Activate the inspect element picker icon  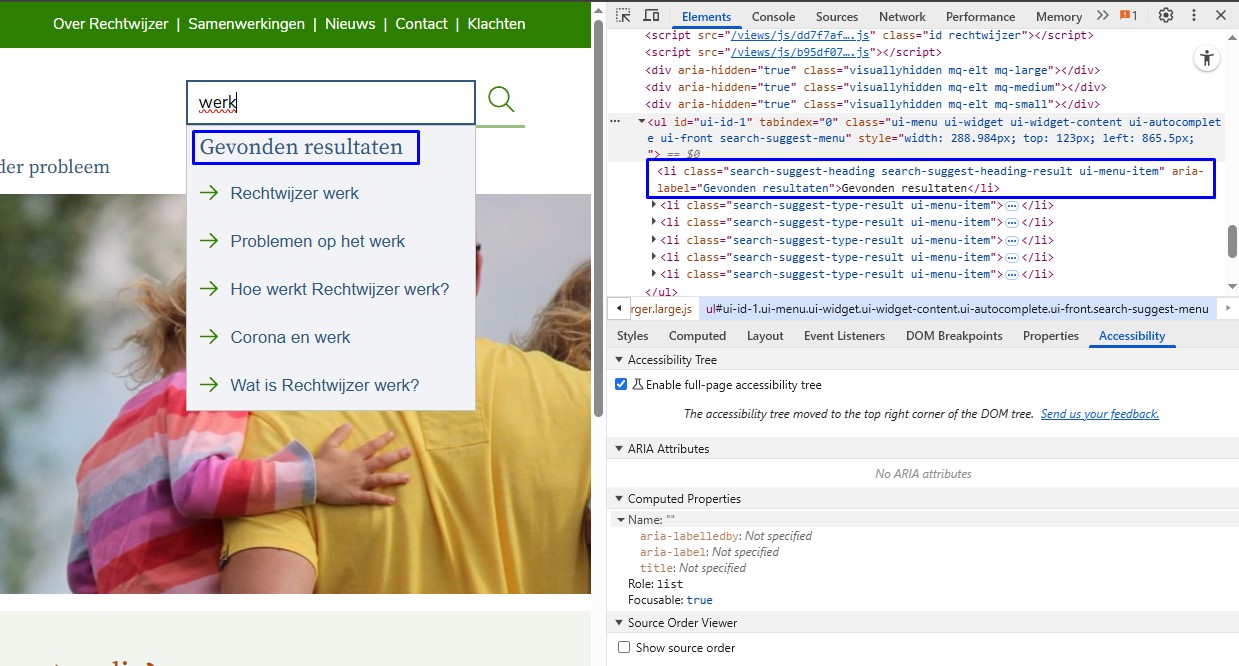623,16
